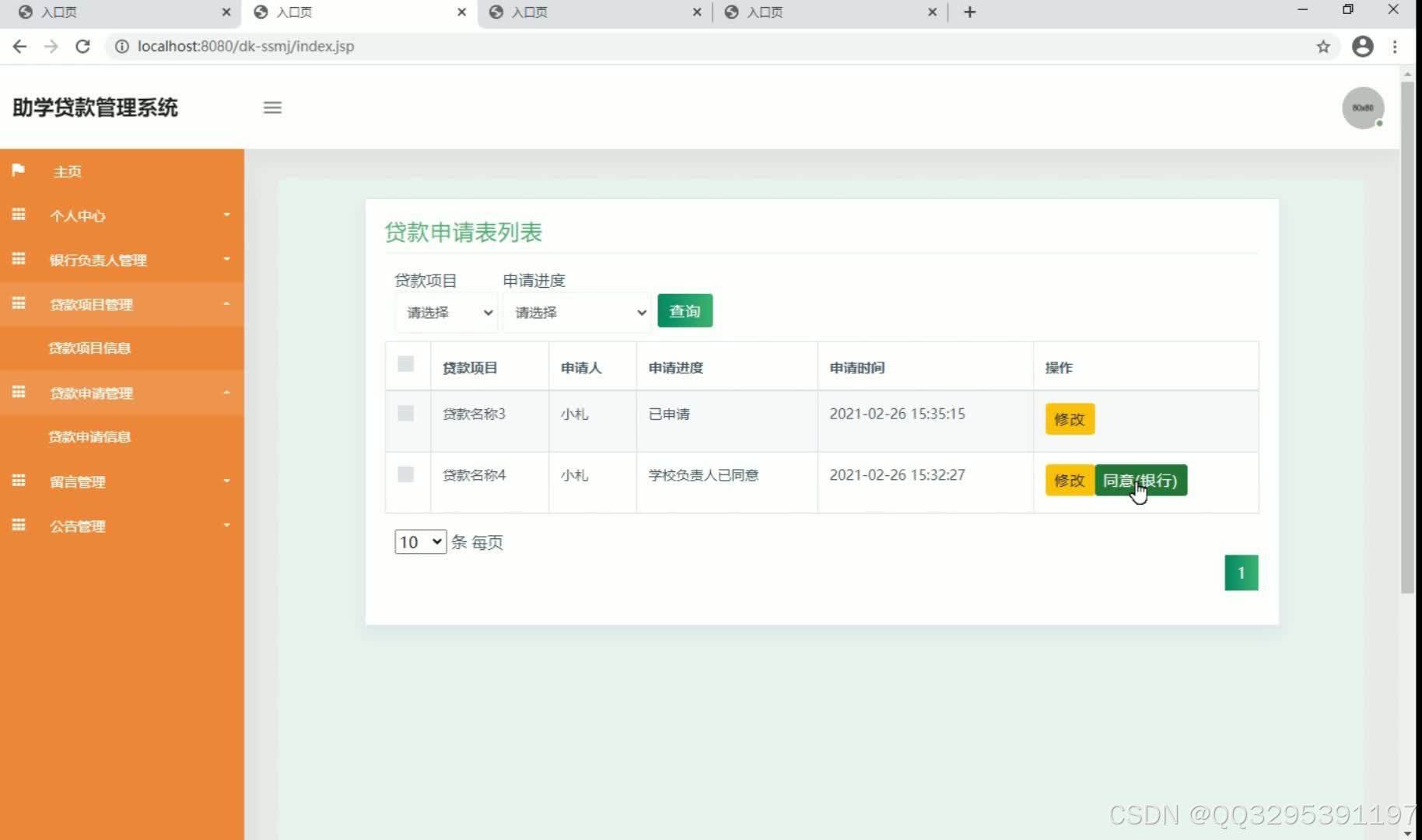Select 留言管理 in the sidebar

click(77, 481)
